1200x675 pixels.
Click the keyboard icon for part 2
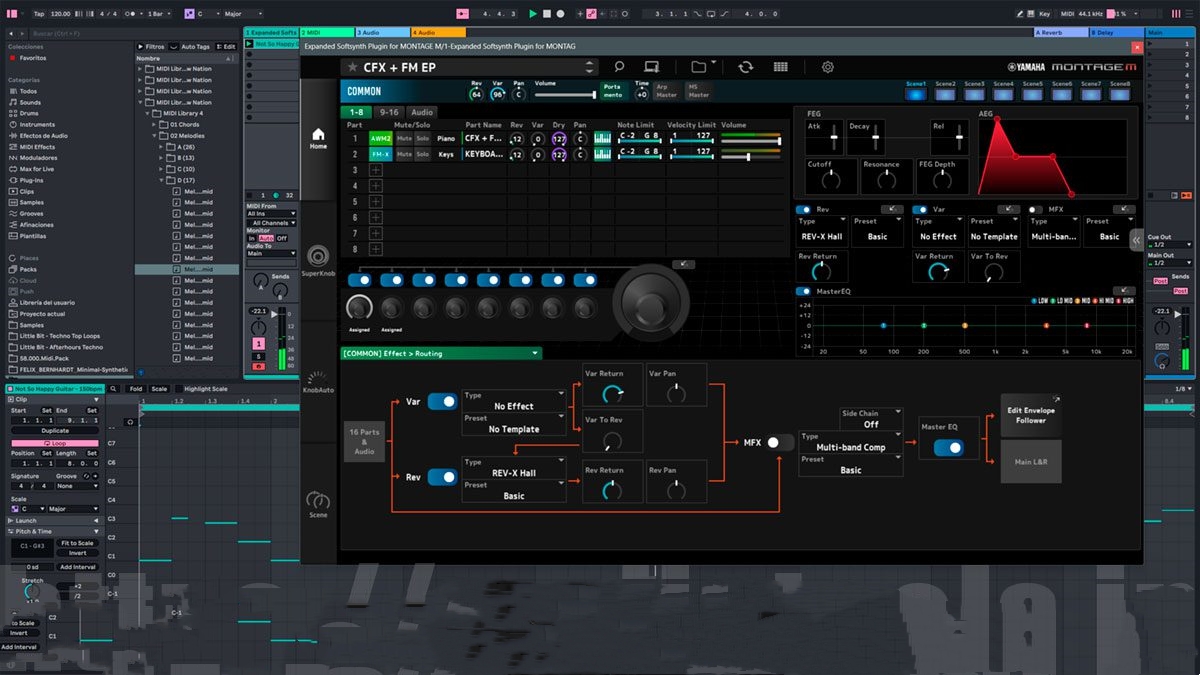[602, 154]
